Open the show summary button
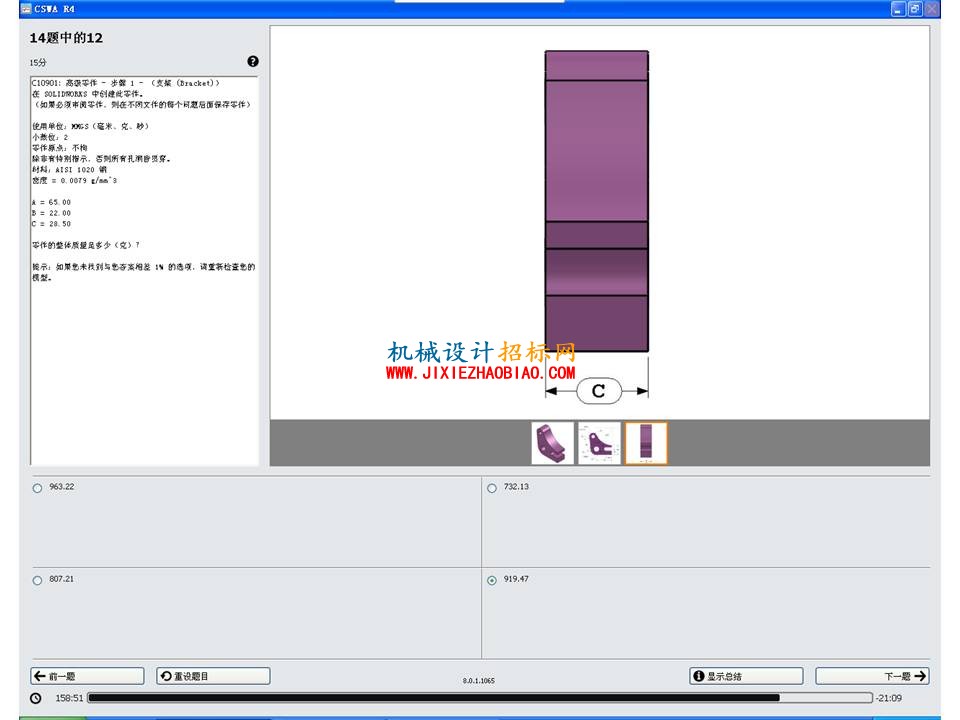The image size is (960, 720). click(746, 676)
